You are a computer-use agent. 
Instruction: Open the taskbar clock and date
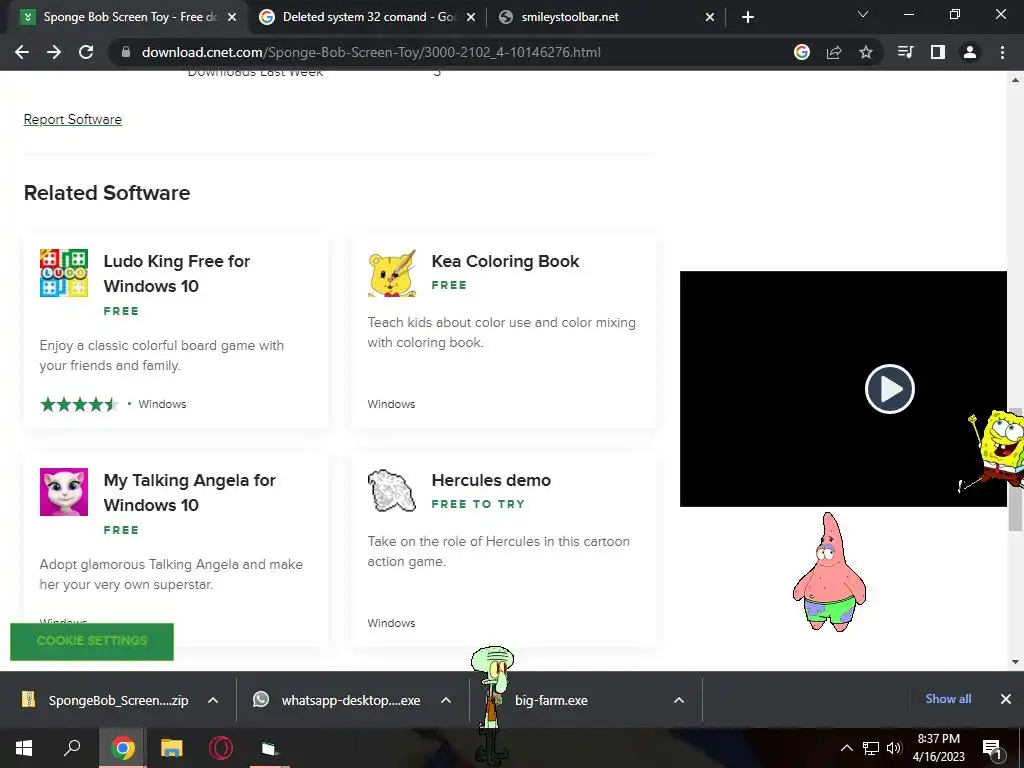point(938,748)
